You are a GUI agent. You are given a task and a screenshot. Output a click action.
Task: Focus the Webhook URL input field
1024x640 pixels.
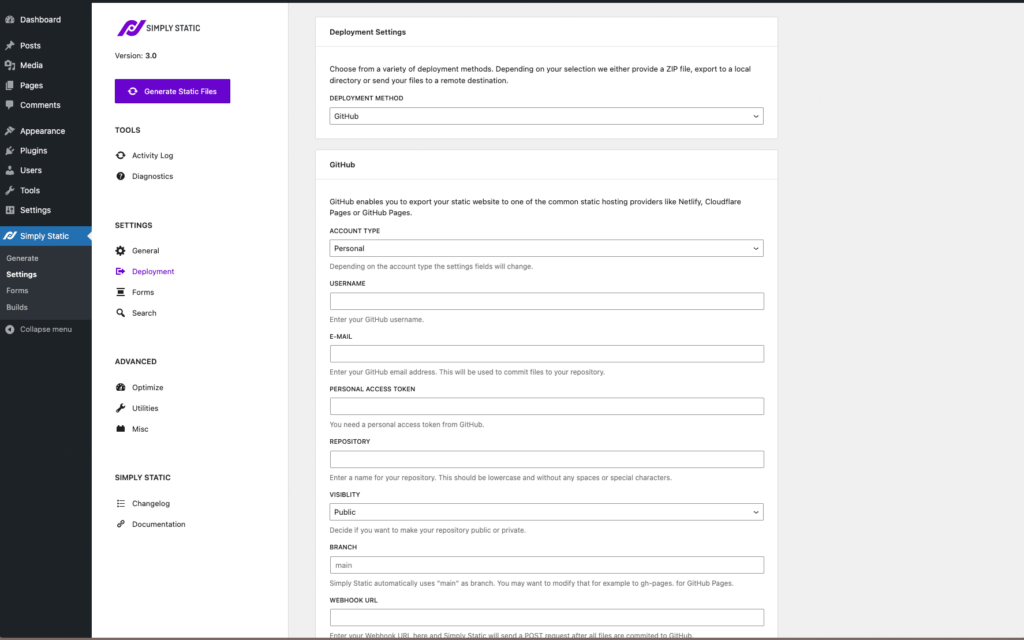coord(546,618)
